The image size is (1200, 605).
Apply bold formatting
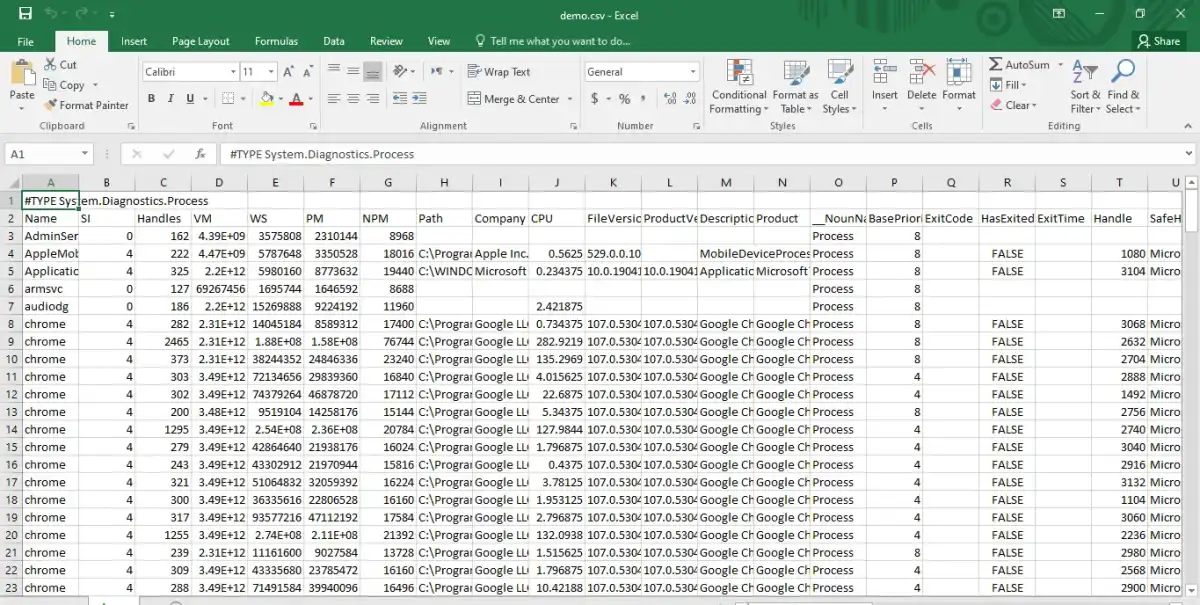[151, 98]
